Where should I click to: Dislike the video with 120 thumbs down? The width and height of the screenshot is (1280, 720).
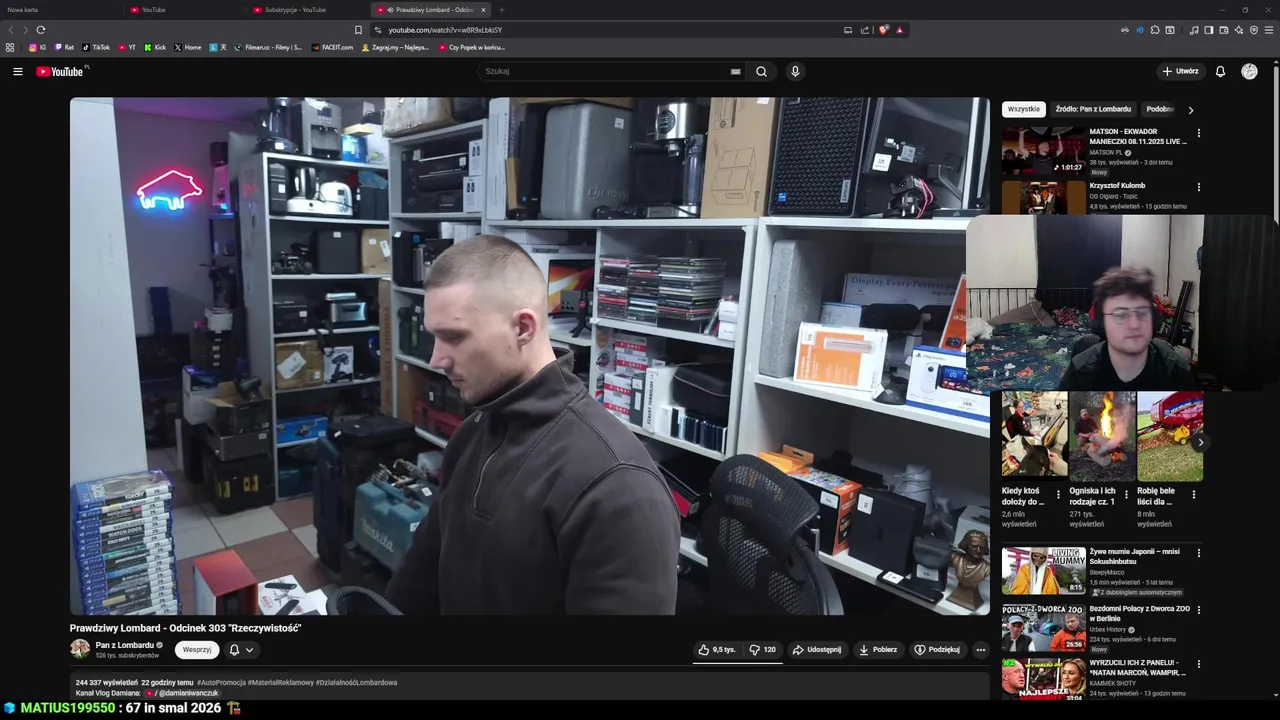(x=763, y=650)
